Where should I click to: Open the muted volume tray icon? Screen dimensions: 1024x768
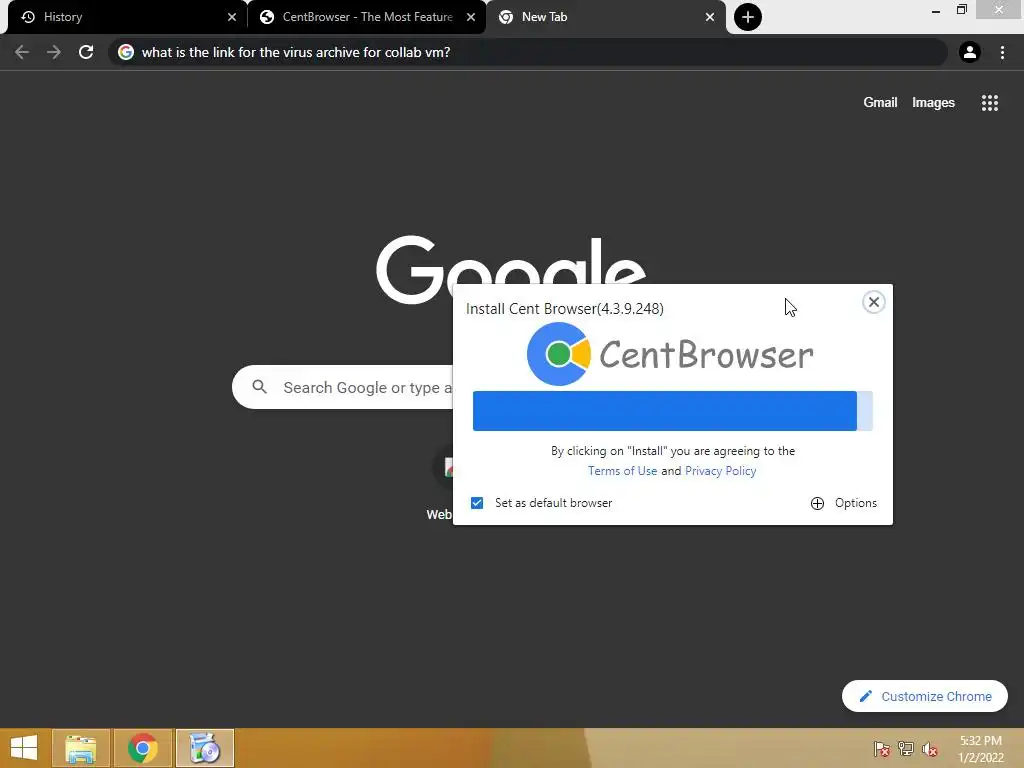pyautogui.click(x=930, y=748)
